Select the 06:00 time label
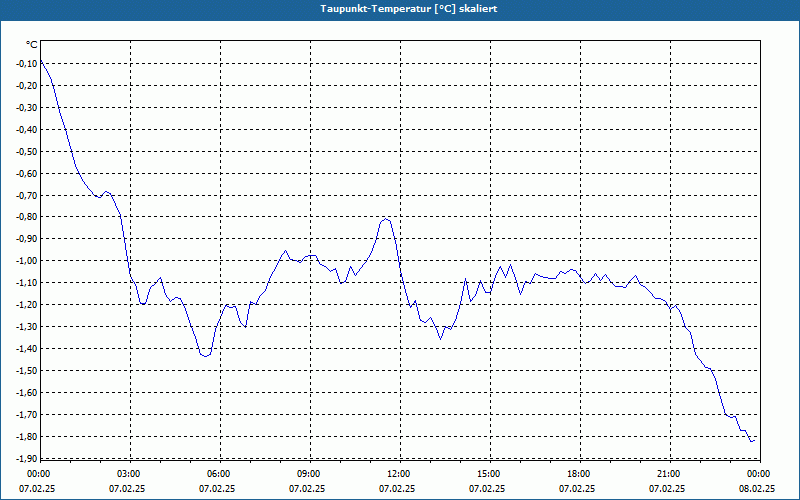The image size is (800, 500). pyautogui.click(x=218, y=474)
